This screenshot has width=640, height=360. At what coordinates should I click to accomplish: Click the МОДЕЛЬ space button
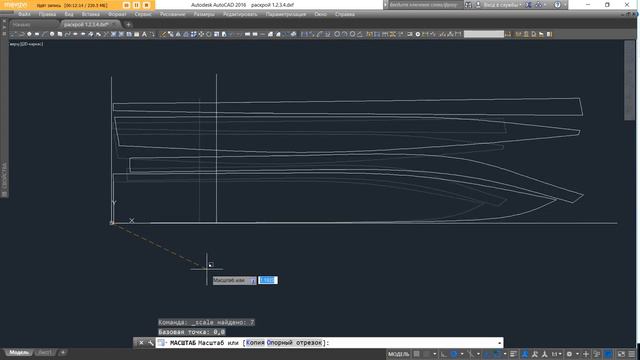[x=399, y=354]
